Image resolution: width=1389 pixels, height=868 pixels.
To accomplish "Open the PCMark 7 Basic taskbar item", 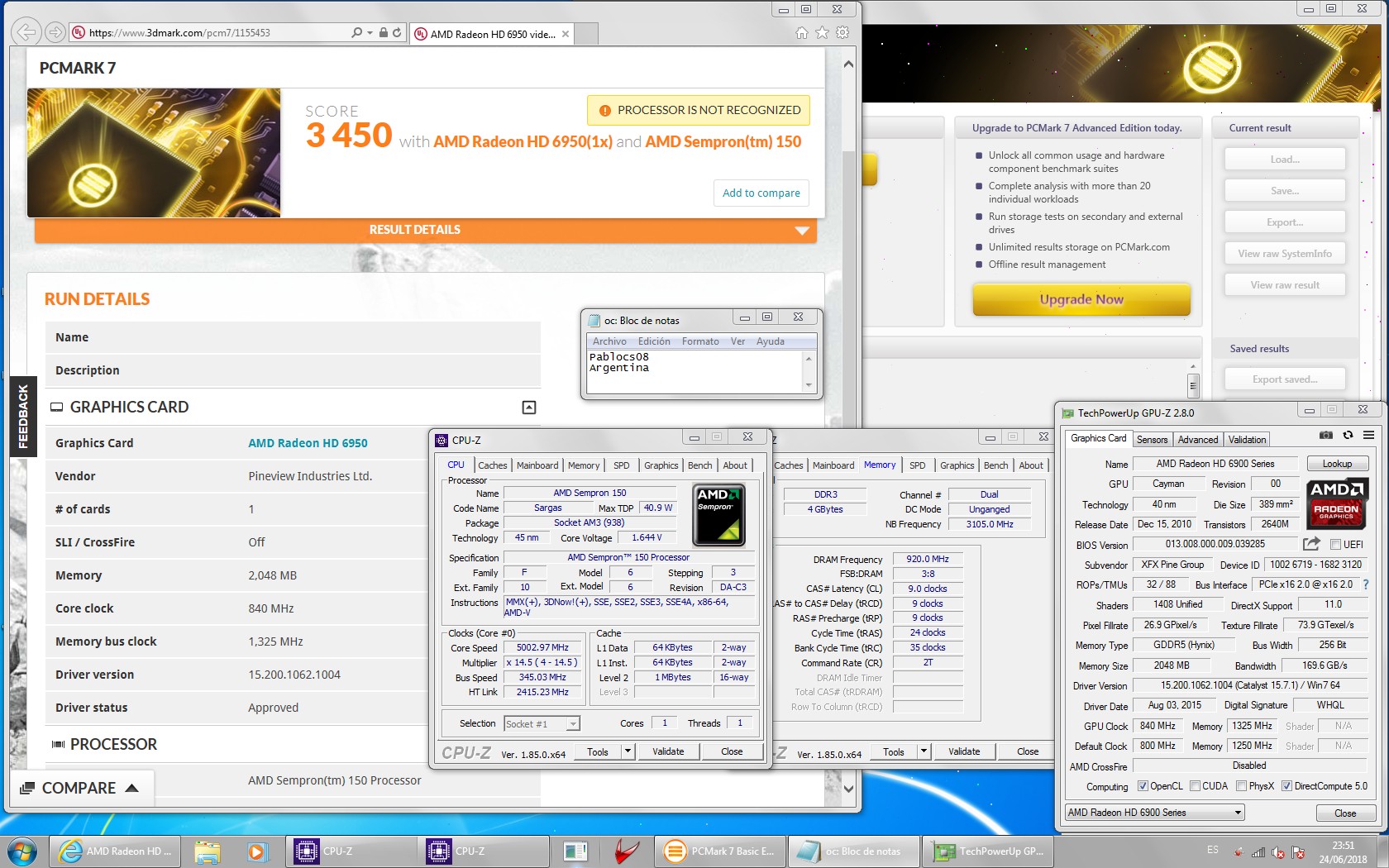I will 719,851.
